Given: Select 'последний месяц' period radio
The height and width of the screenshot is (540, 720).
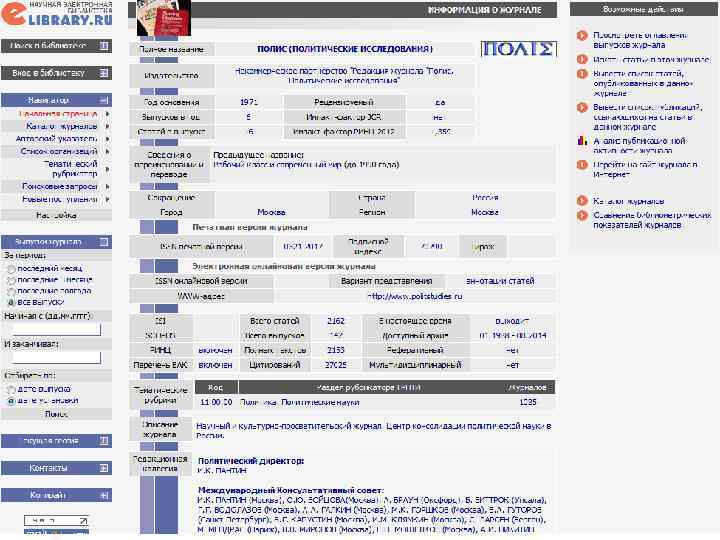Looking at the screenshot, I should coord(11,269).
